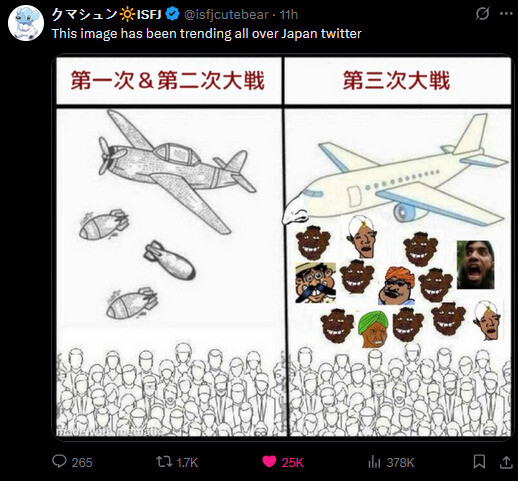Screen dimensions: 518x481
Task: Click the tweet text about trending image
Action: tap(207, 34)
